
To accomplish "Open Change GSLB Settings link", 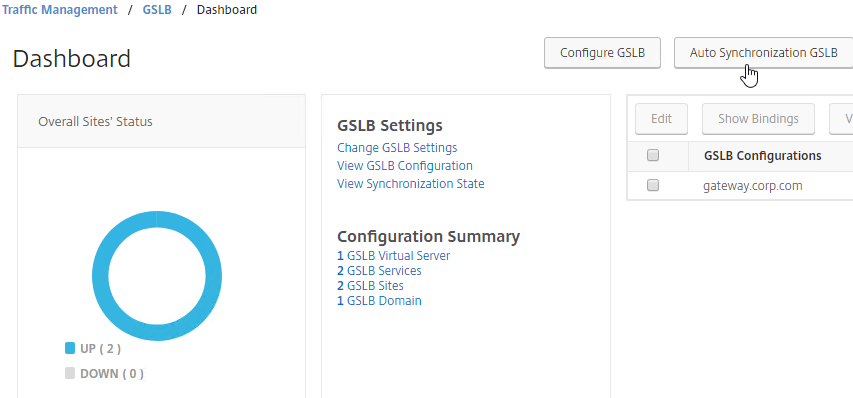I will tap(397, 147).
